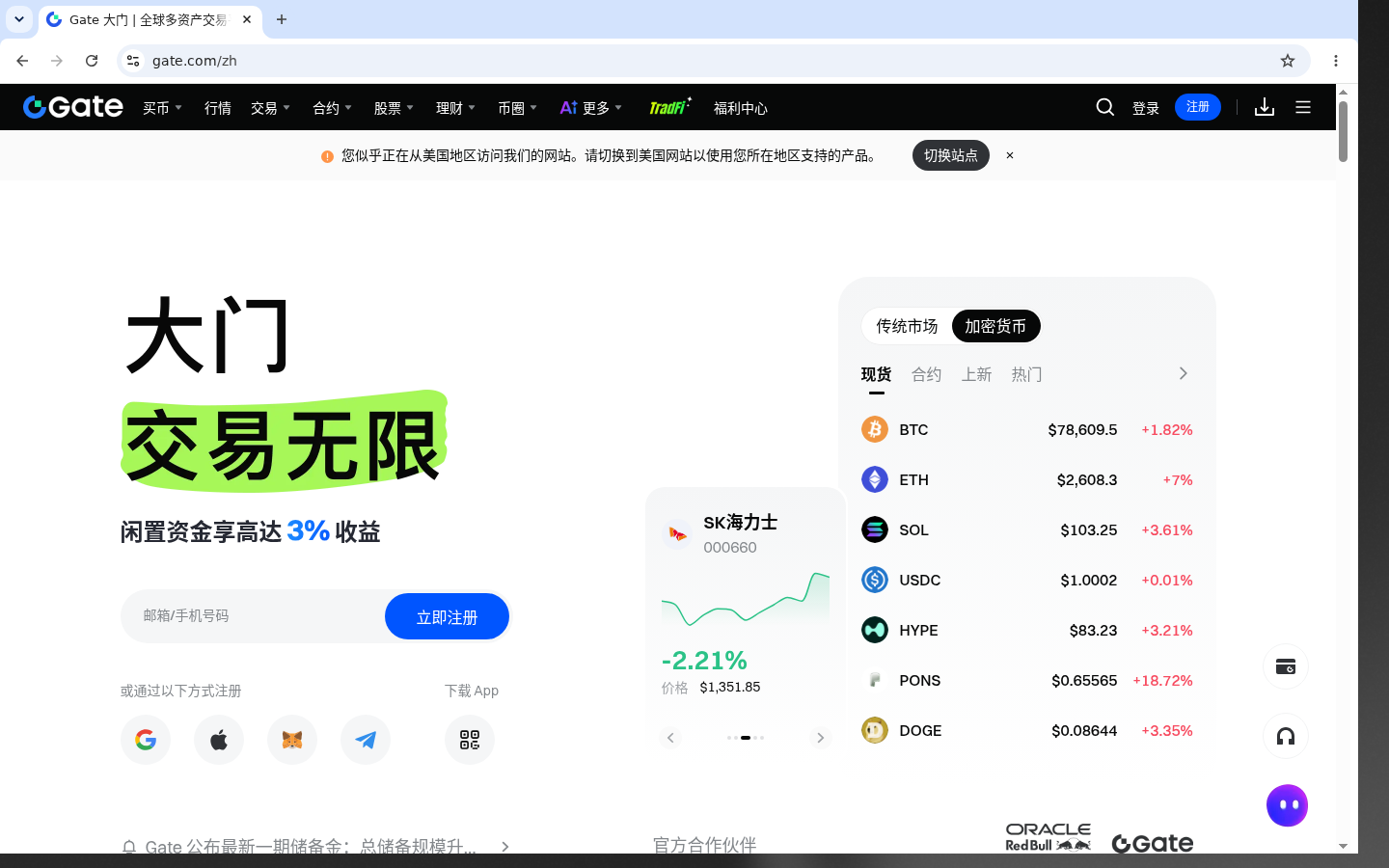Click the 邮箱/手机号码 input field

point(253,616)
